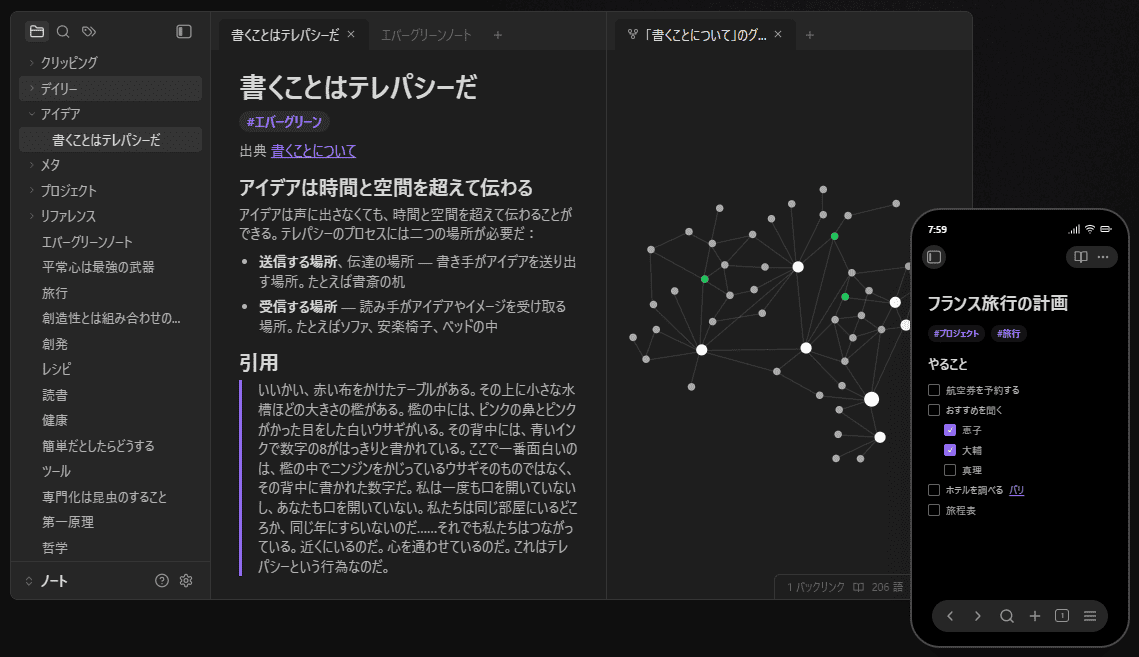Follow the パリ link on the phone note

point(1017,489)
